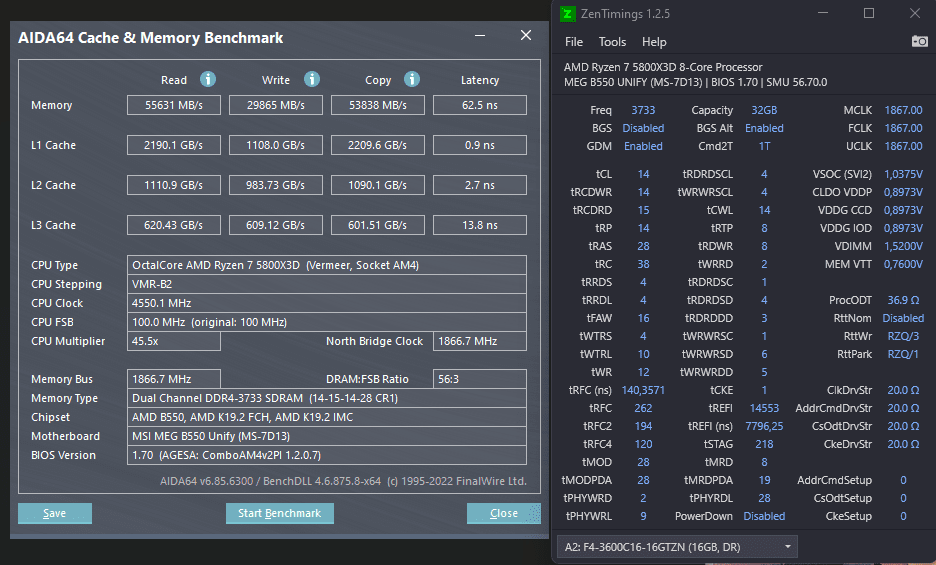Viewport: 936px width, 565px height.
Task: Select the Memory Write value 29865 MB/s
Action: coord(276,105)
